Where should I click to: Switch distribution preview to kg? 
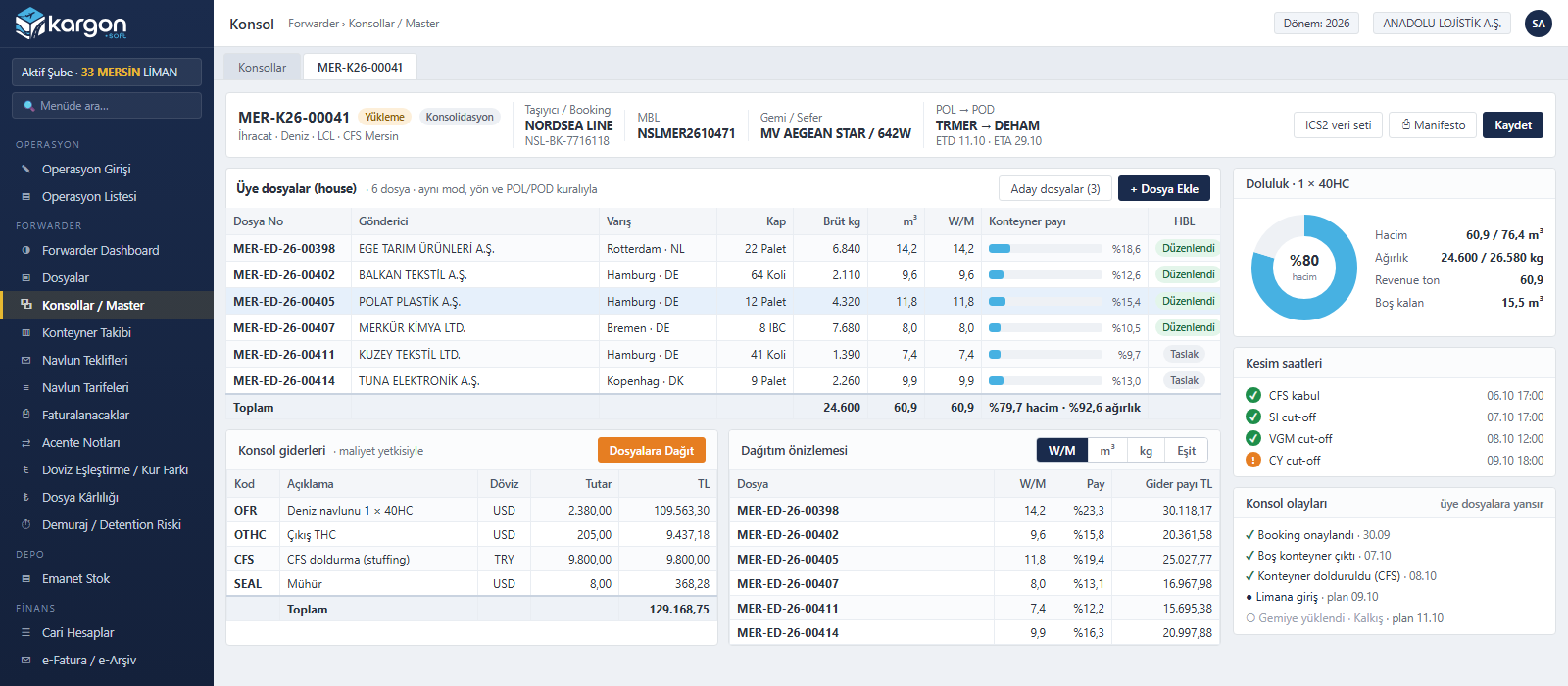point(1146,450)
